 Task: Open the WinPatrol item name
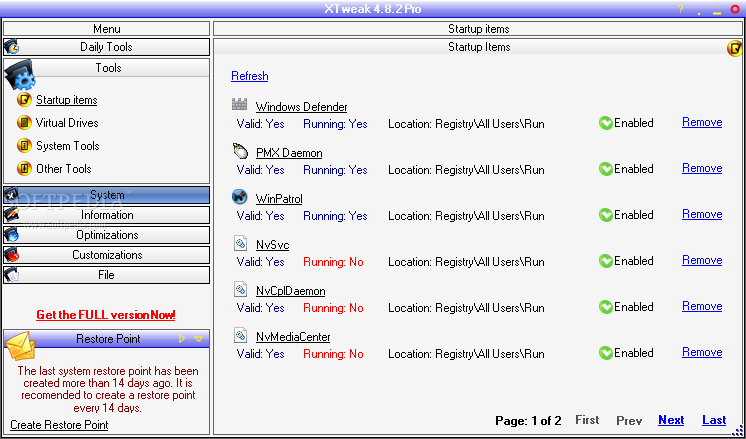[x=279, y=199]
